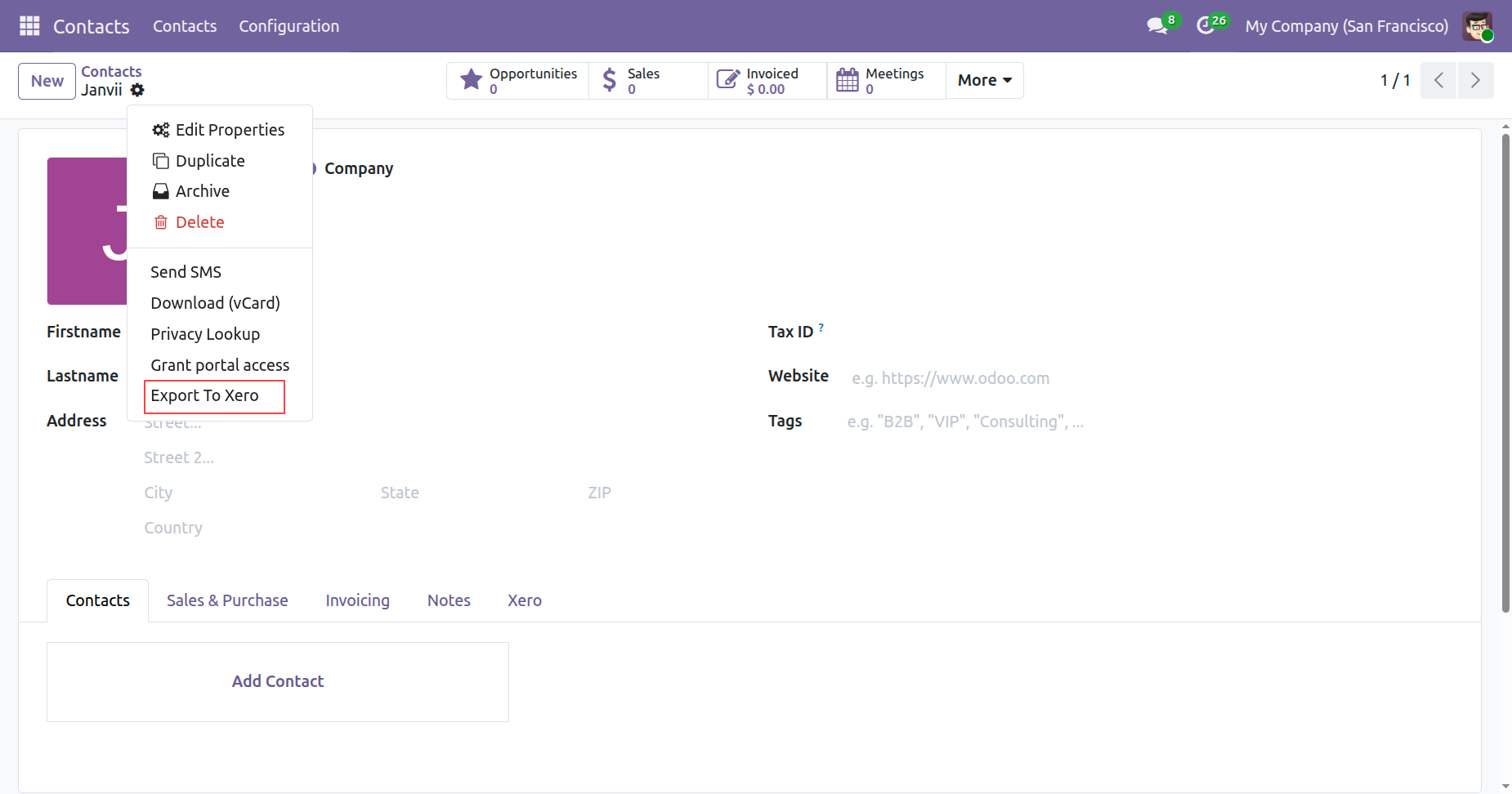The height and width of the screenshot is (794, 1512).
Task: Expand the More dropdown
Action: (x=985, y=80)
